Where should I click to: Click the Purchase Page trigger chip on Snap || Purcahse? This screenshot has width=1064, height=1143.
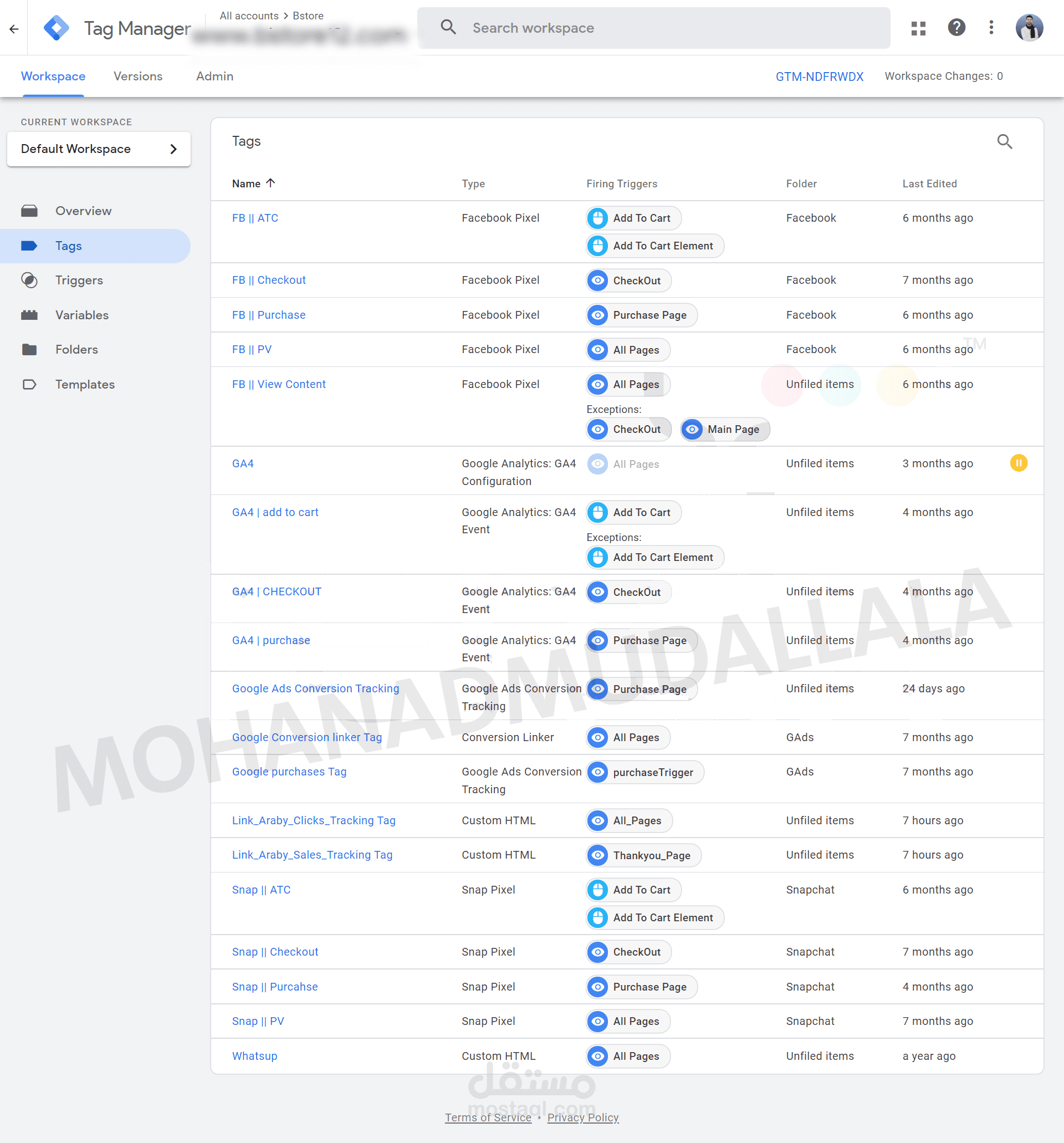(x=642, y=987)
